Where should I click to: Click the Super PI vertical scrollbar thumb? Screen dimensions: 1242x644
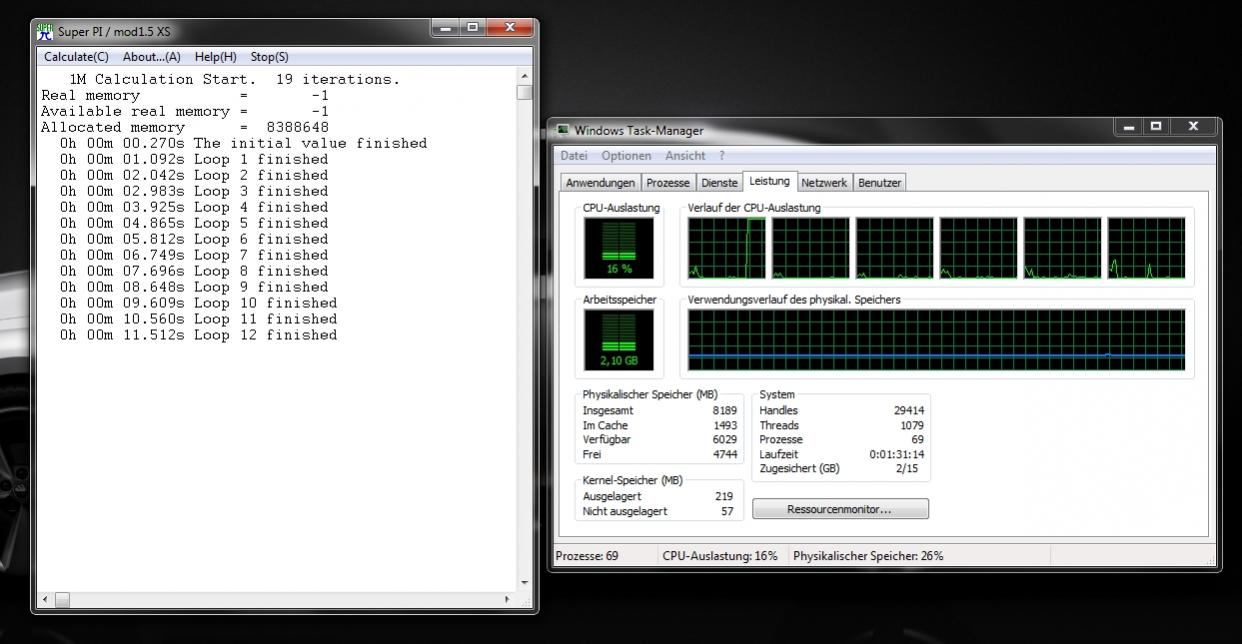525,92
